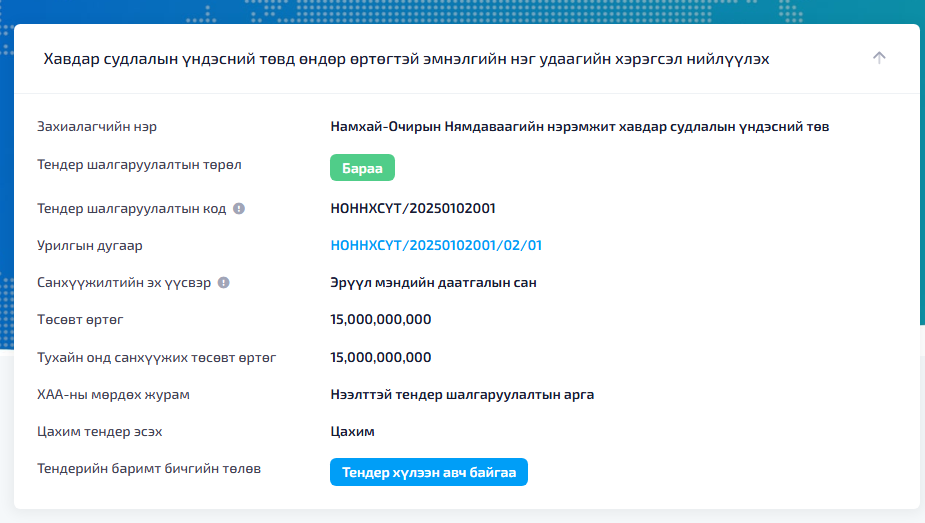This screenshot has height=523, width=925.
Task: Collapse the tender details panel with the up arrow
Action: 879,58
